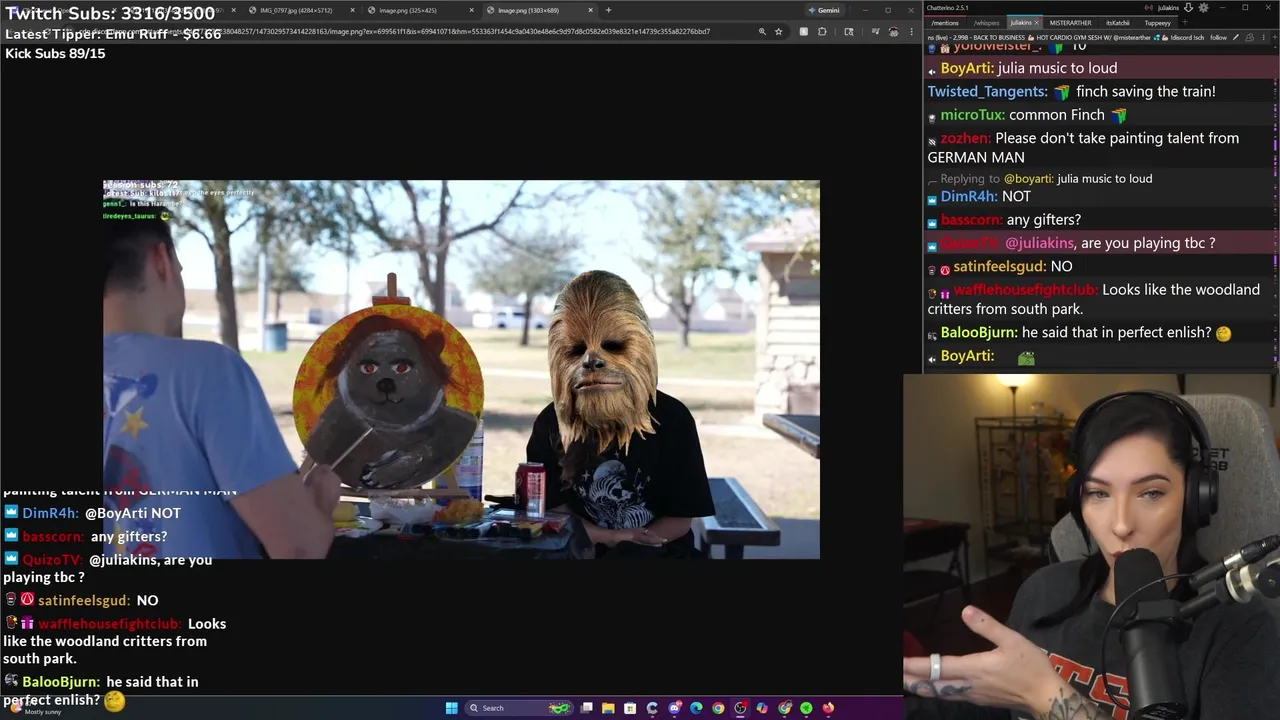Open viewer list icon in Chatterino header
Image resolution: width=1280 pixels, height=720 pixels.
point(1250,37)
